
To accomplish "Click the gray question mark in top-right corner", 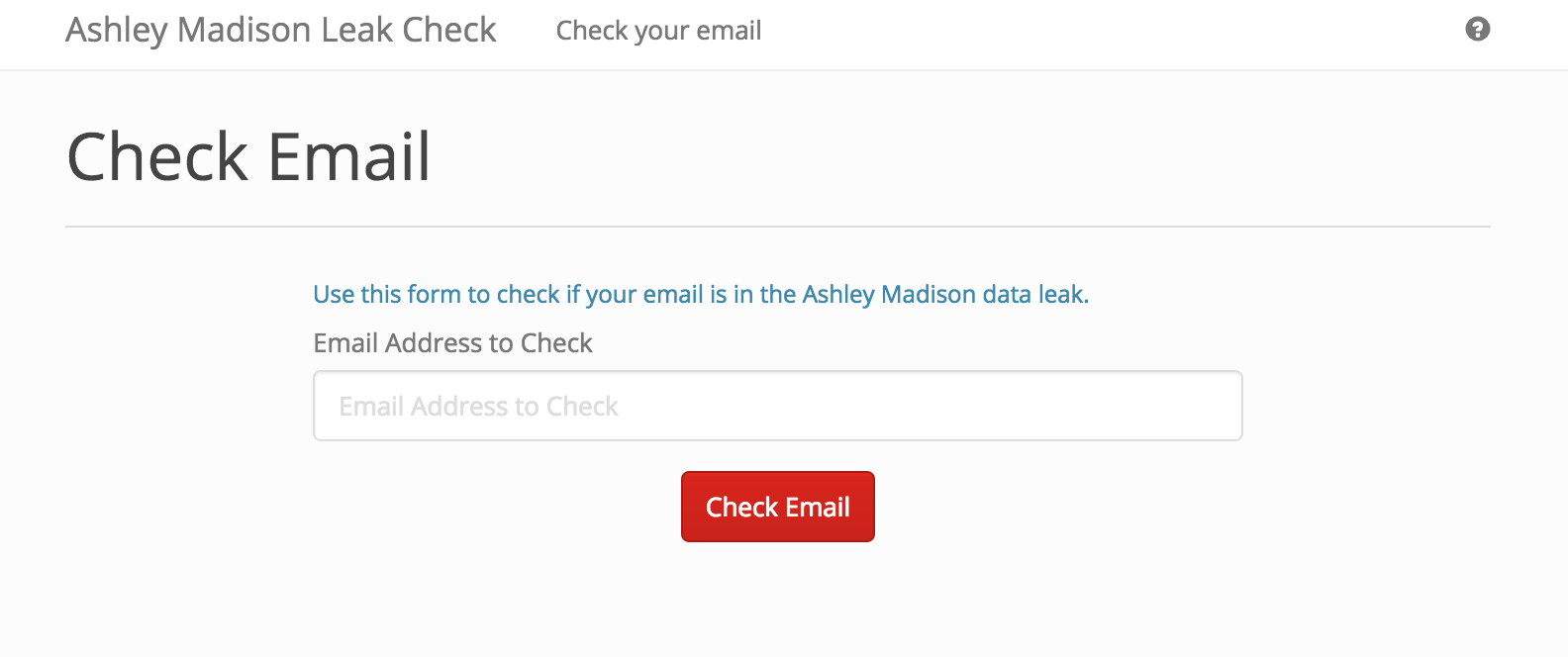I will point(1477,30).
